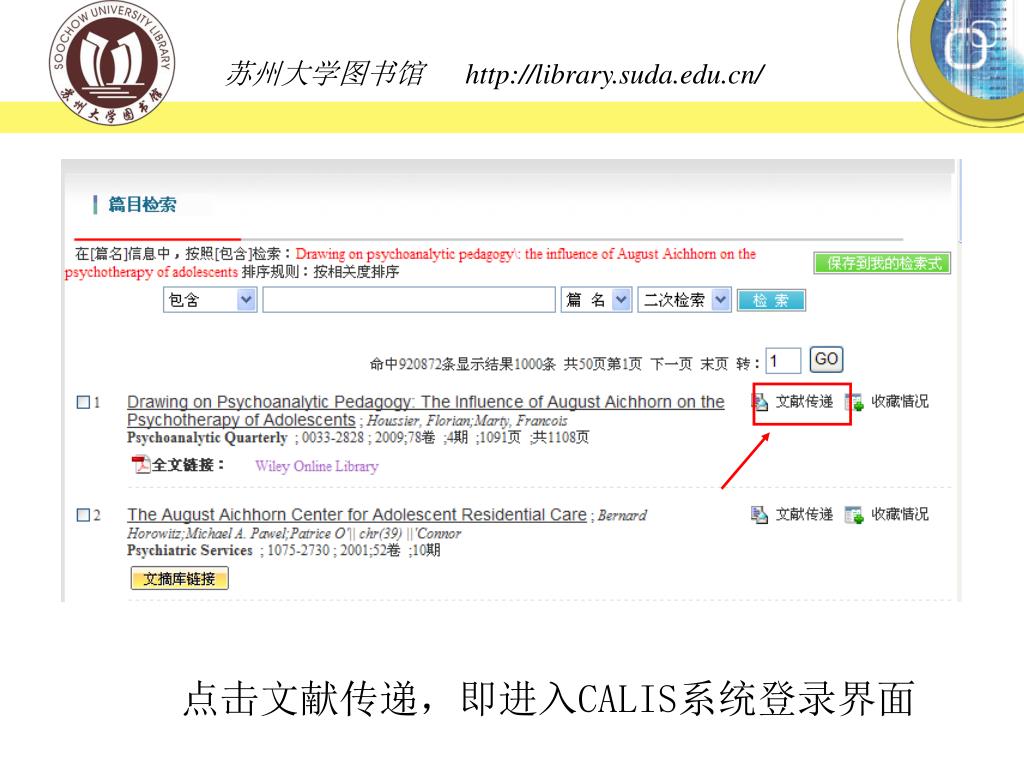Click authors Houssier, Florian; Marty, Francois
The image size is (1024, 768).
click(x=467, y=421)
